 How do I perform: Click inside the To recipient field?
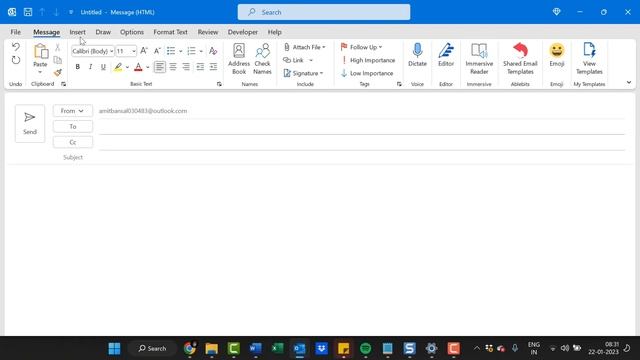point(361,127)
